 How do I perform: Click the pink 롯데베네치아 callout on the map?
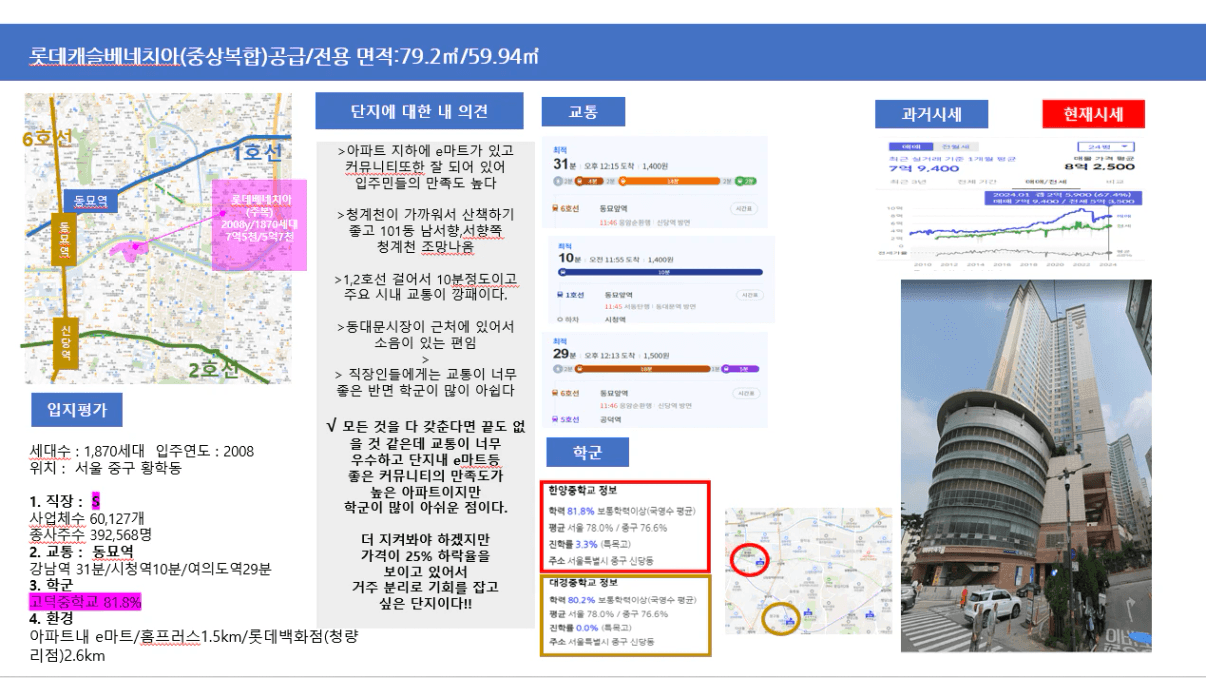(259, 225)
